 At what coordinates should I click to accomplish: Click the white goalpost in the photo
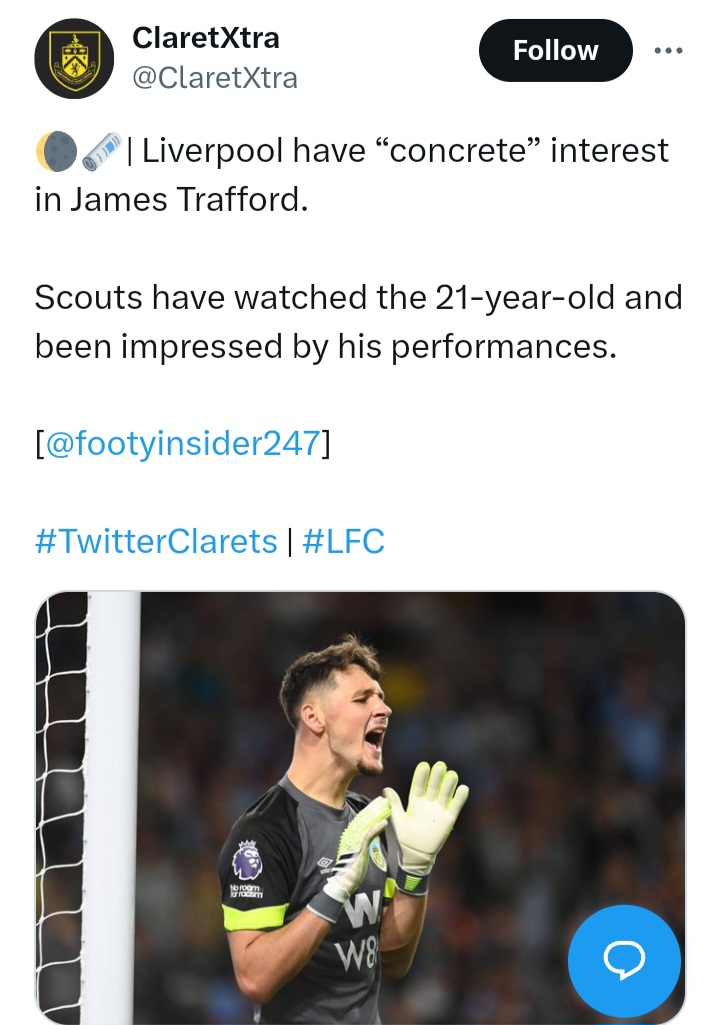pyautogui.click(x=113, y=800)
